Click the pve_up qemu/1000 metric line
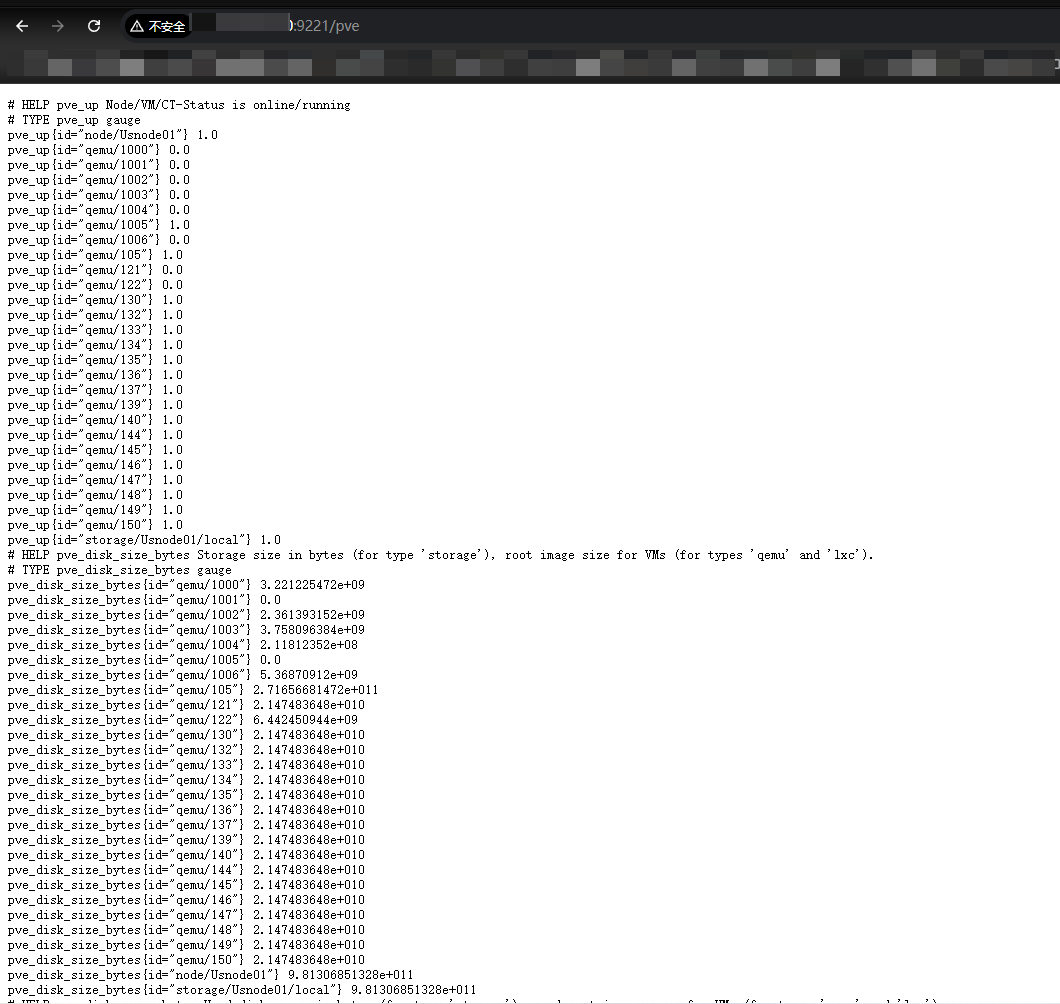Viewport: 1060px width, 1004px height. point(98,150)
